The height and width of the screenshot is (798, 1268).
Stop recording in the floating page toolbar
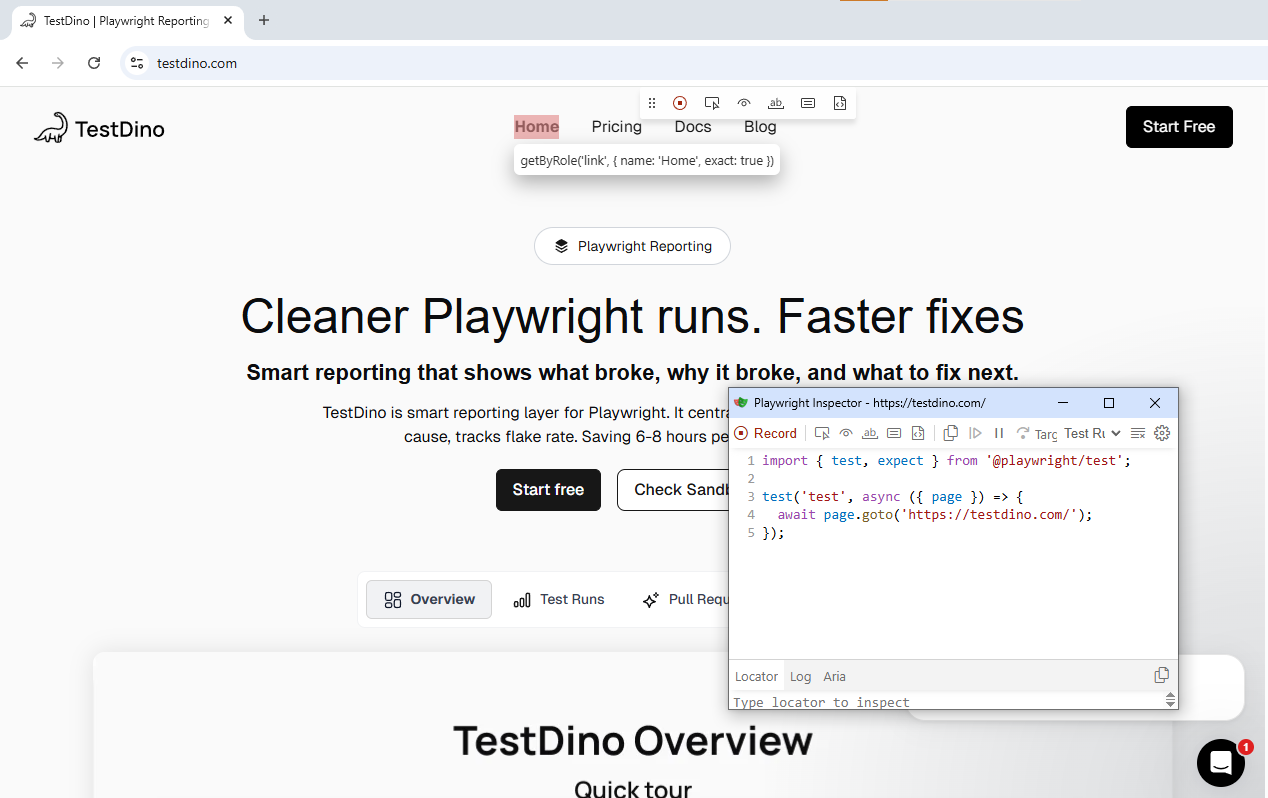pyautogui.click(x=680, y=103)
